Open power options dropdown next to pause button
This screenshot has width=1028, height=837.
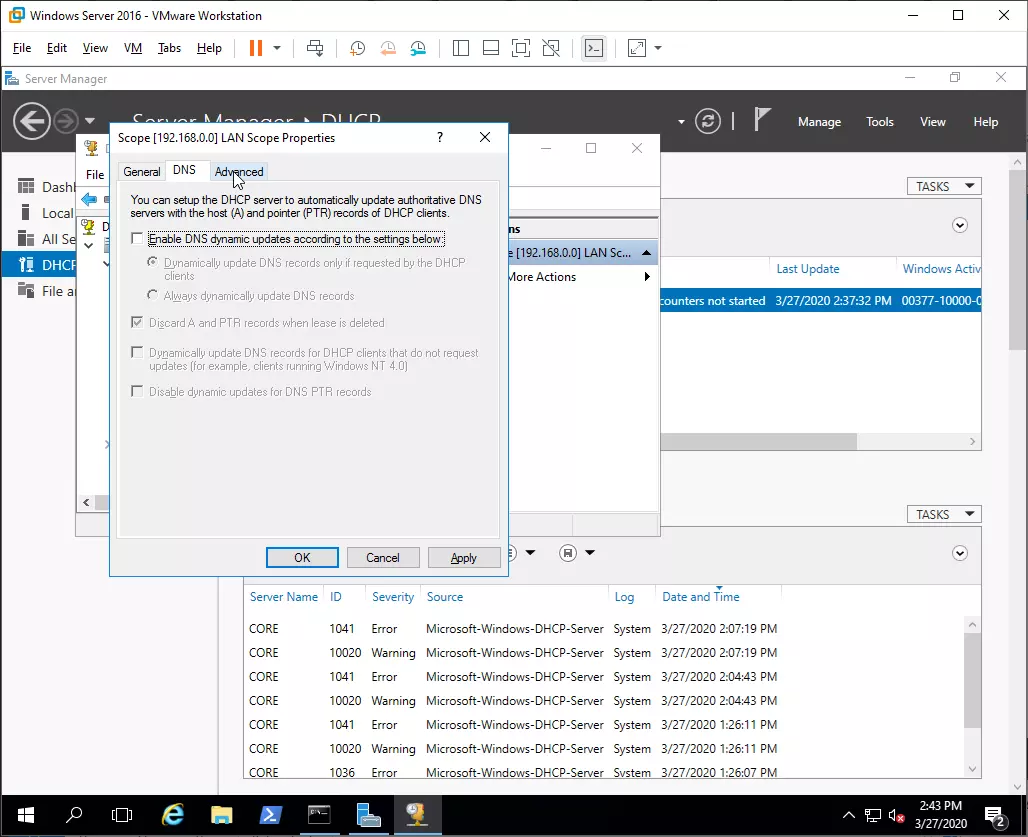tap(277, 48)
